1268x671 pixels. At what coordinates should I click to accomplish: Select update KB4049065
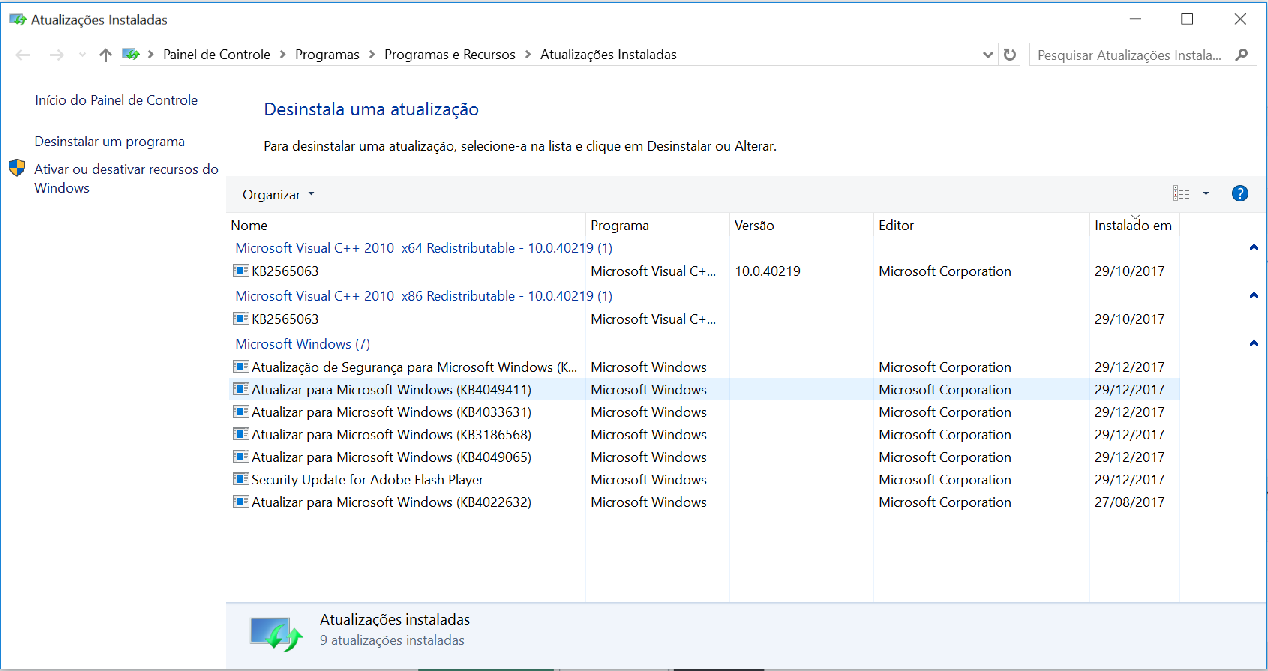point(704,457)
